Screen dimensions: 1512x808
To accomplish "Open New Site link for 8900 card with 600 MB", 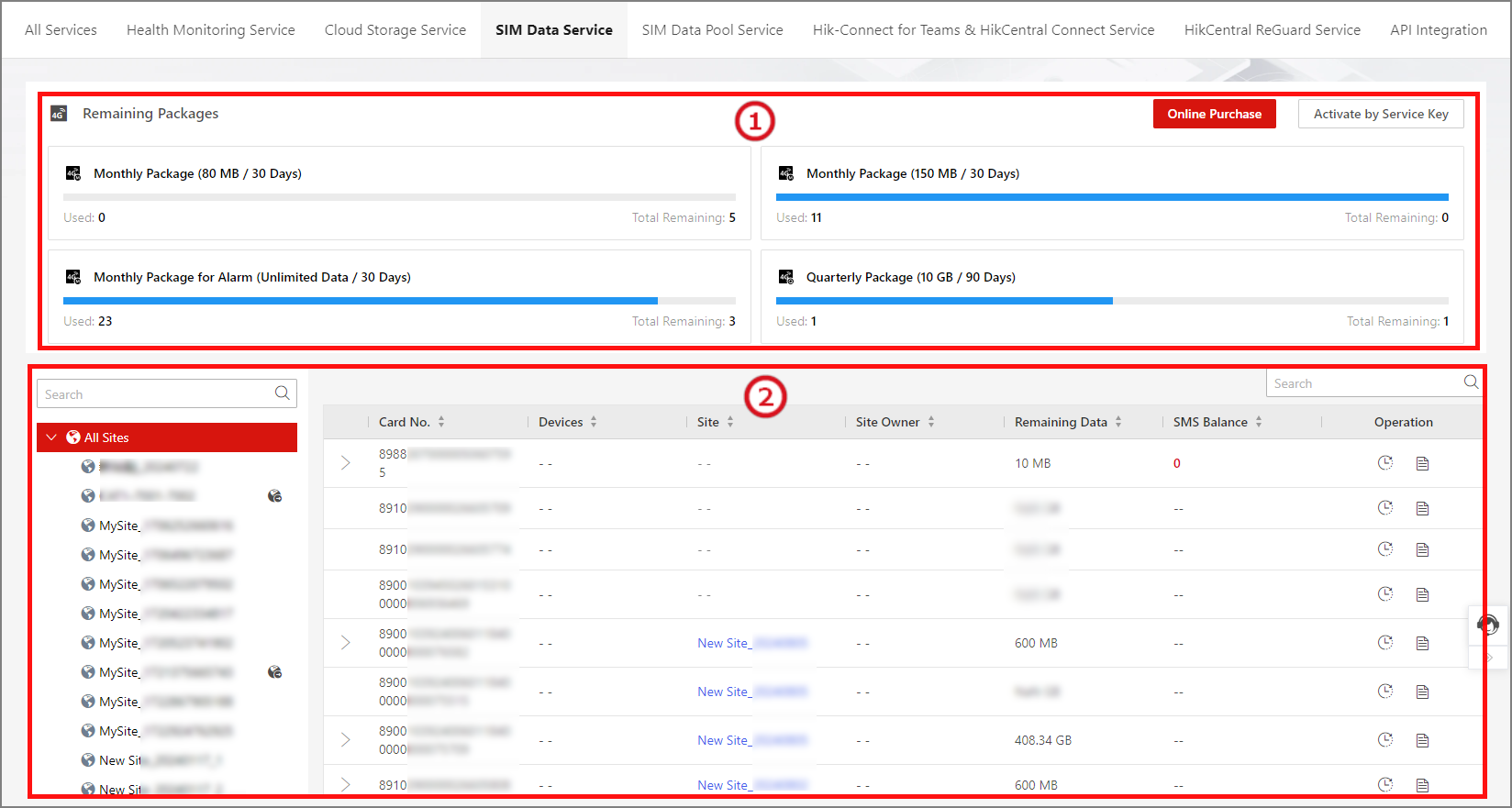I will 752,643.
